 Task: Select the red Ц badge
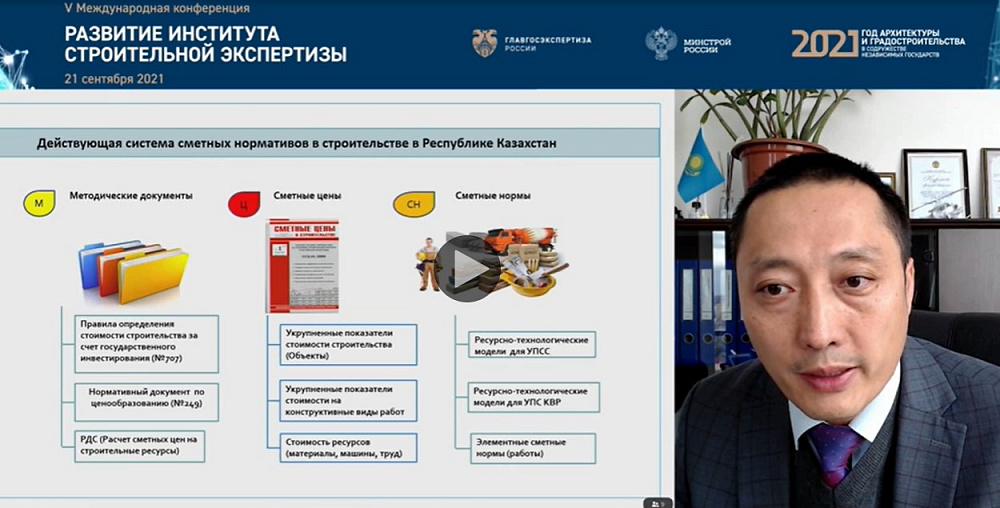[244, 204]
